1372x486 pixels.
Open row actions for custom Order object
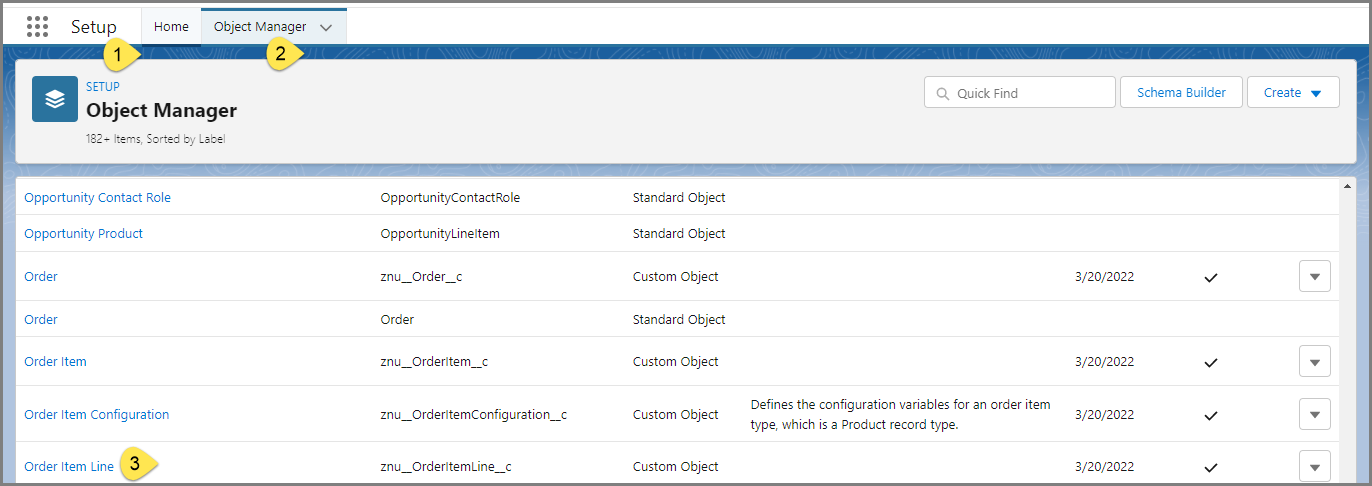click(x=1314, y=277)
